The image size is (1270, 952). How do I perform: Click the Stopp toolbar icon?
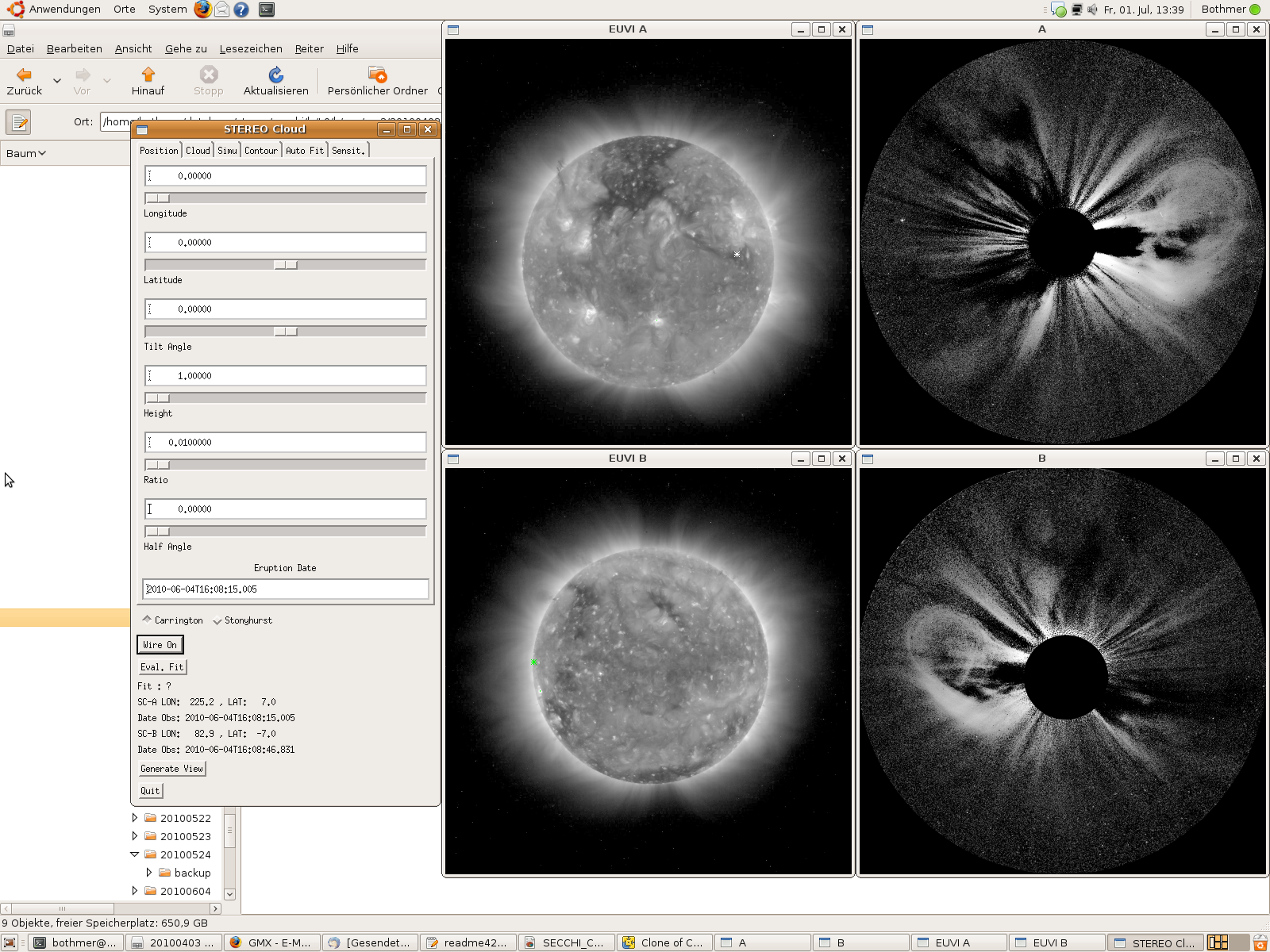(208, 75)
